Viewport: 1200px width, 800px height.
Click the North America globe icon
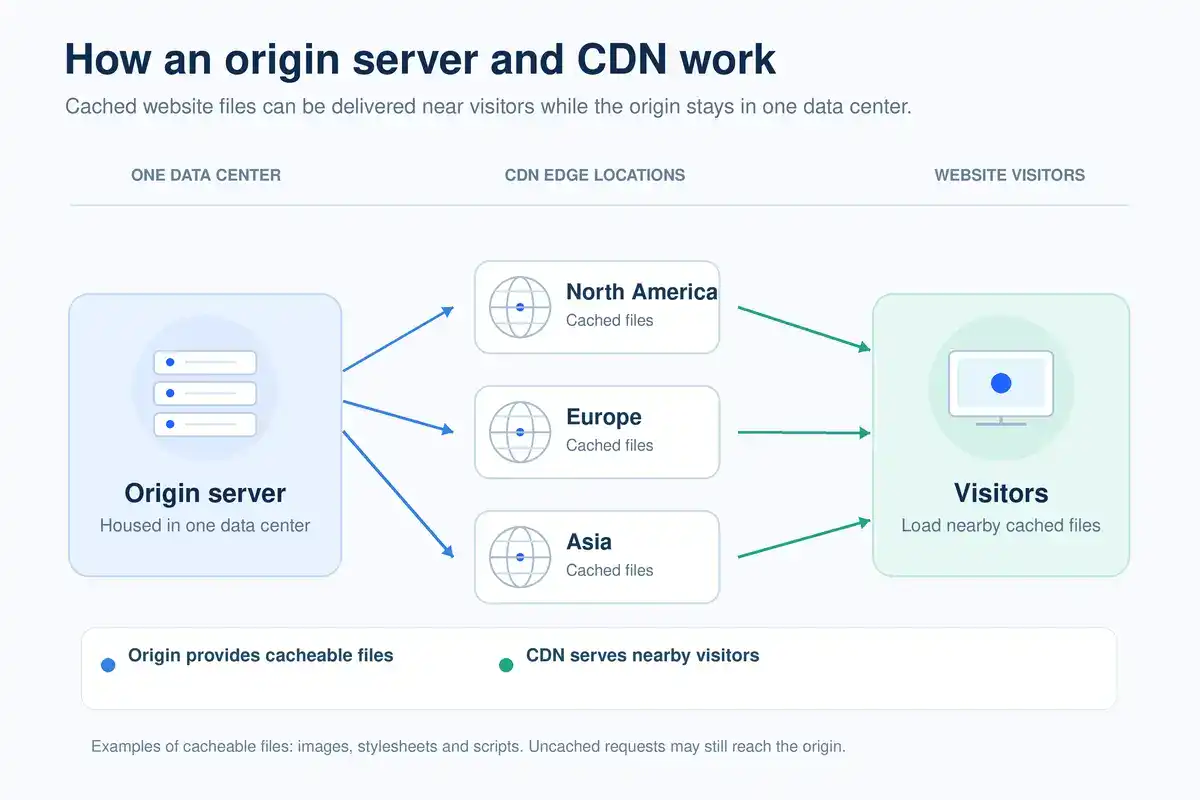point(520,307)
